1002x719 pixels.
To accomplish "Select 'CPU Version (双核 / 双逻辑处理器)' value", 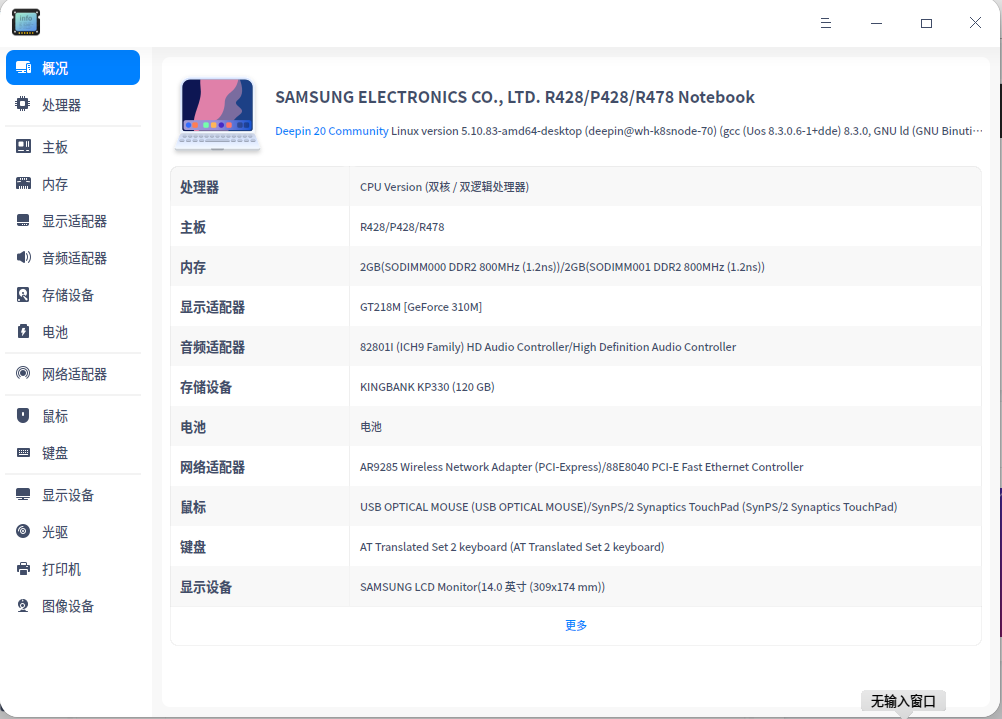I will [x=444, y=187].
